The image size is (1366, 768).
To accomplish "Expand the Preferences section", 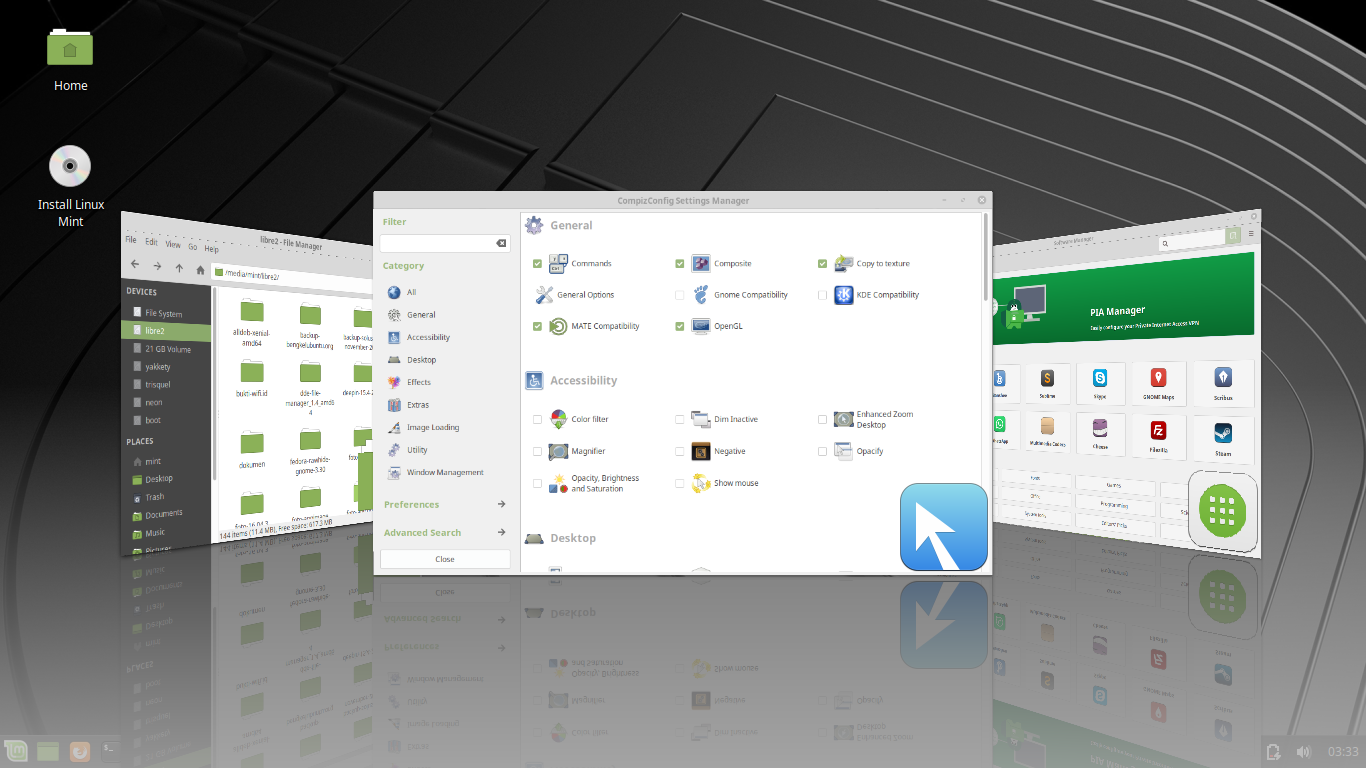I will [414, 504].
